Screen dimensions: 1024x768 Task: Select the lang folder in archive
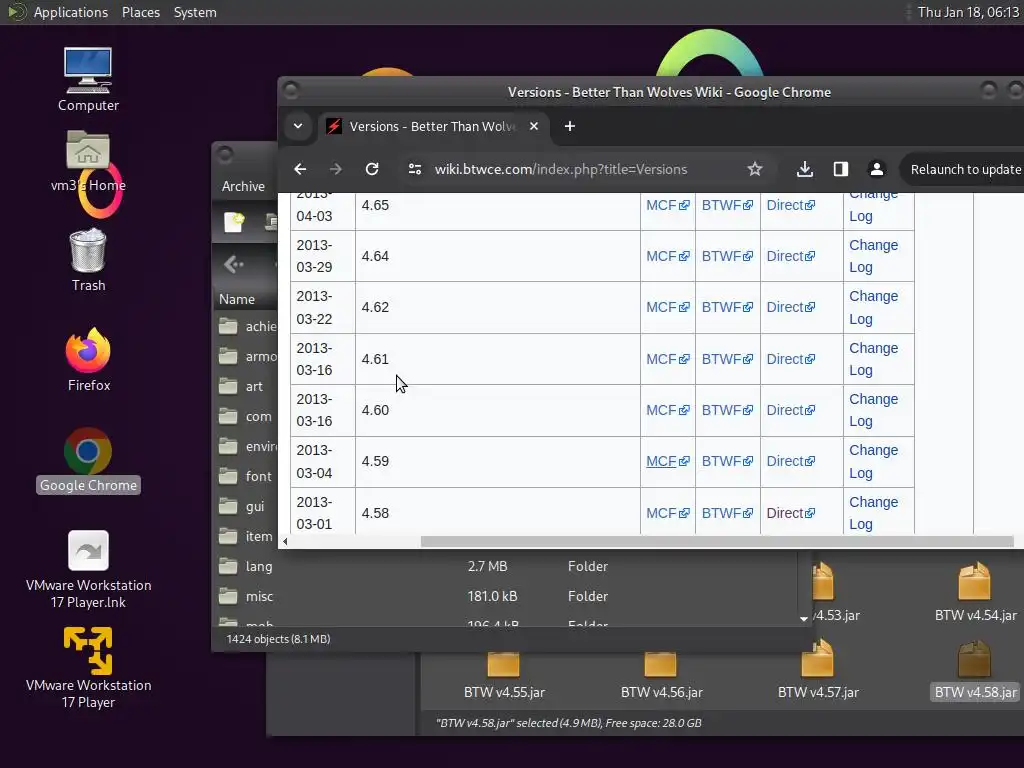tap(246, 566)
